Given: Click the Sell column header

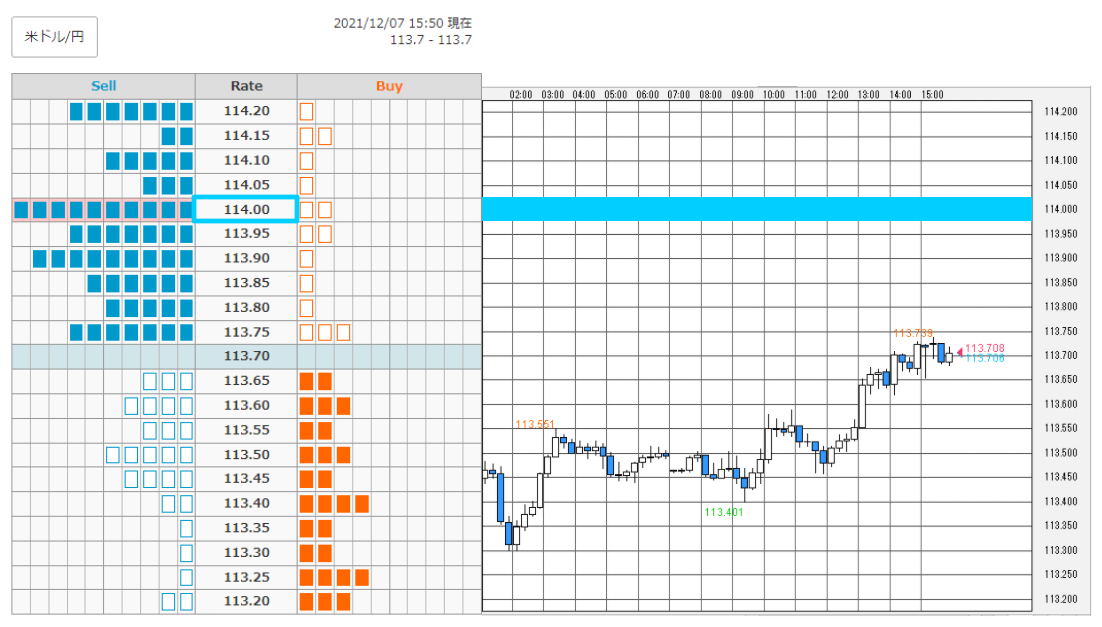Looking at the screenshot, I should (103, 86).
